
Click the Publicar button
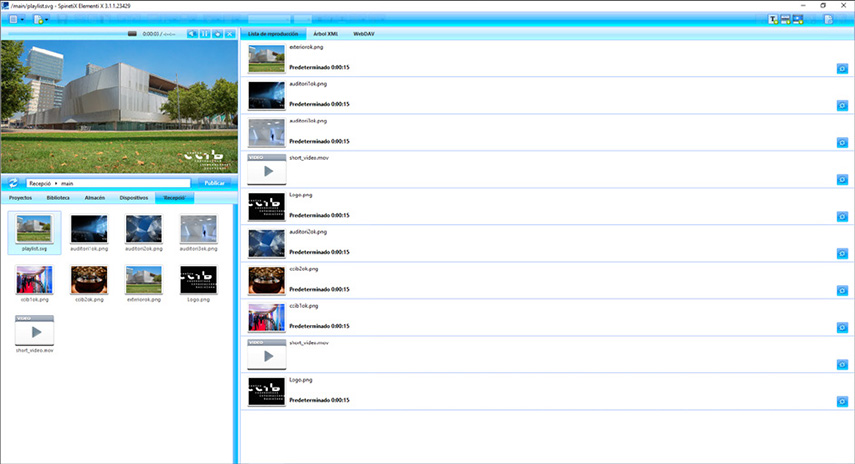tap(214, 183)
